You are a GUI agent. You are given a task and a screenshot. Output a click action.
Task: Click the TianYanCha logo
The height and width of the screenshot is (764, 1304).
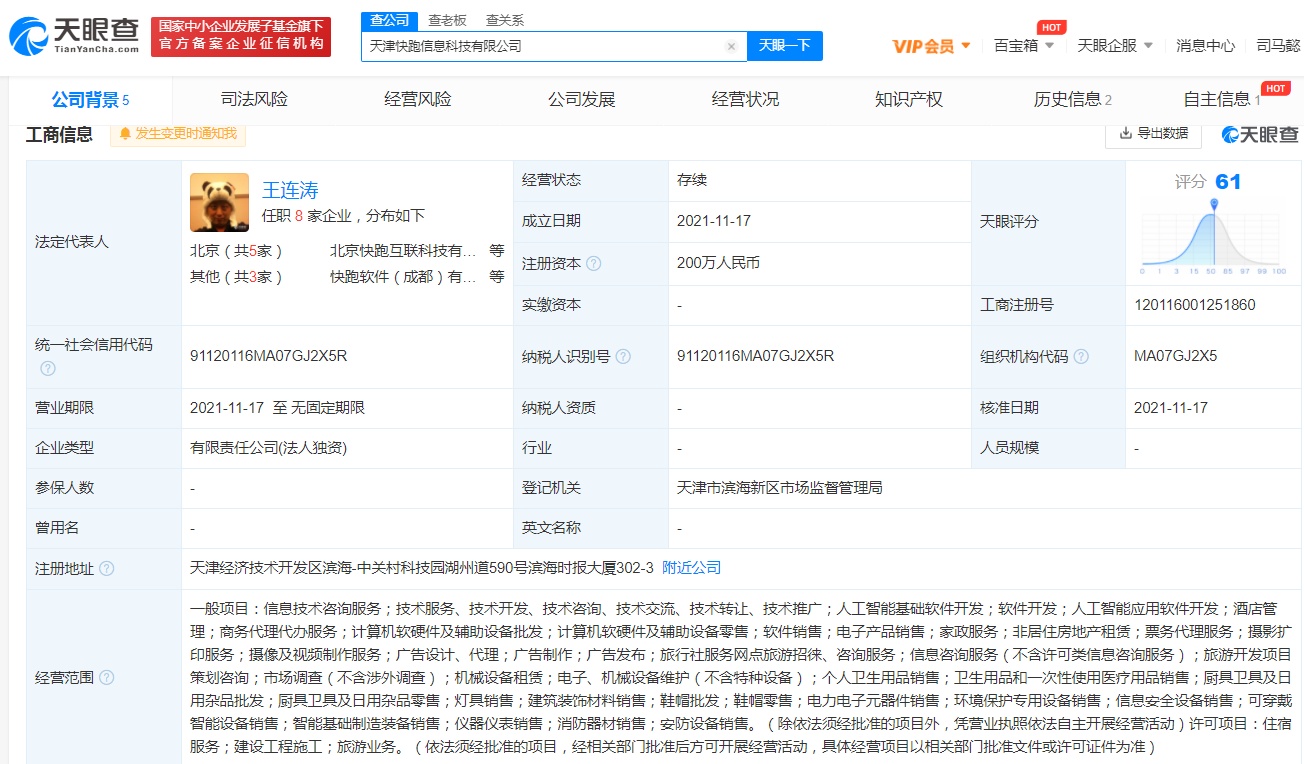coord(73,35)
